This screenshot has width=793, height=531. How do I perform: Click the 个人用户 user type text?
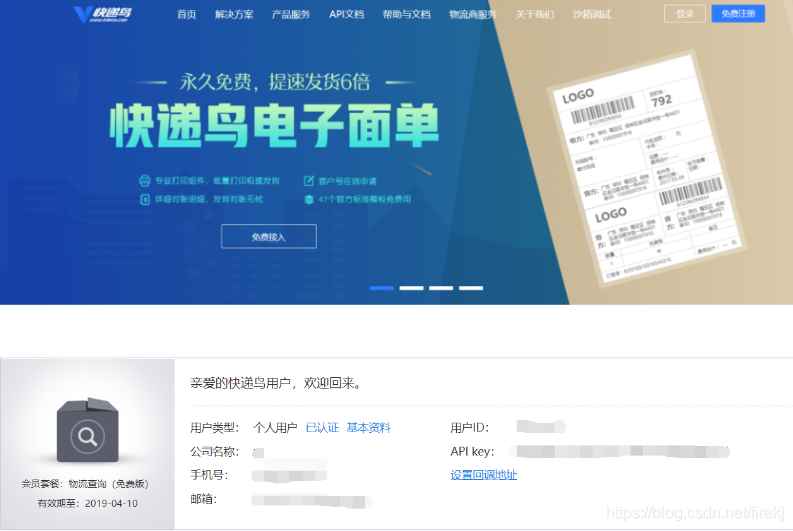click(275, 428)
